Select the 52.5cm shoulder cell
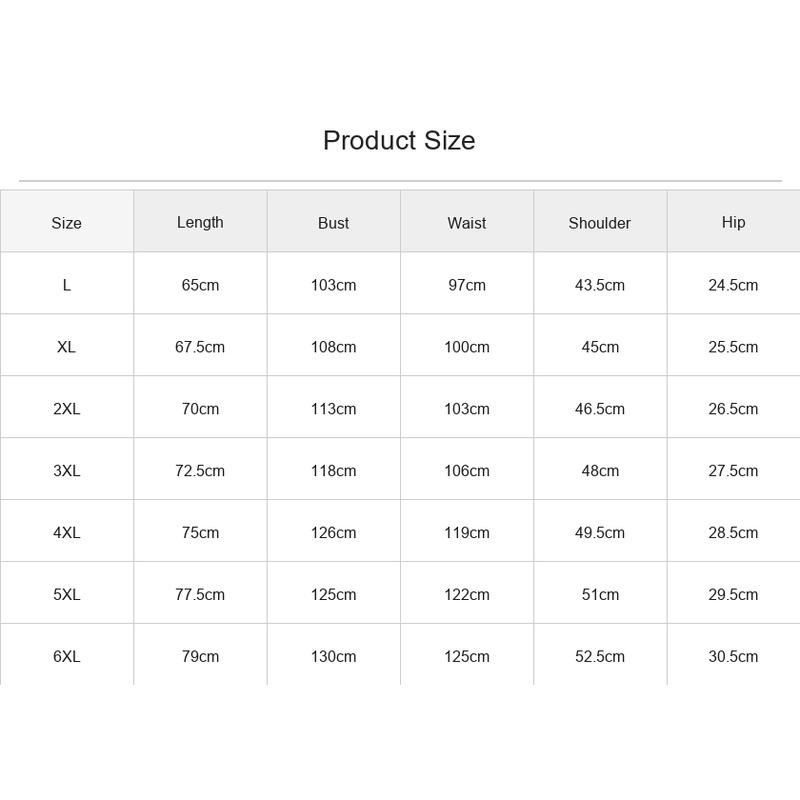The image size is (800, 800). [x=599, y=656]
